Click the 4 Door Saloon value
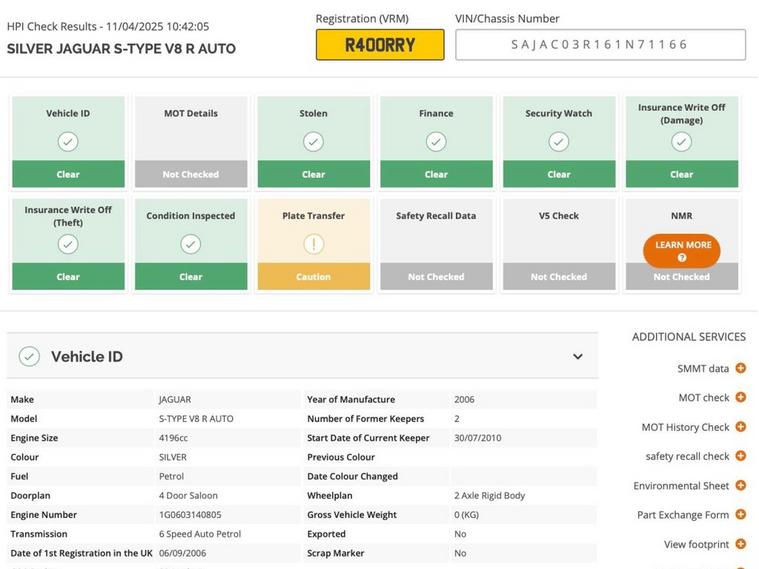Image resolution: width=759 pixels, height=569 pixels. tap(188, 495)
